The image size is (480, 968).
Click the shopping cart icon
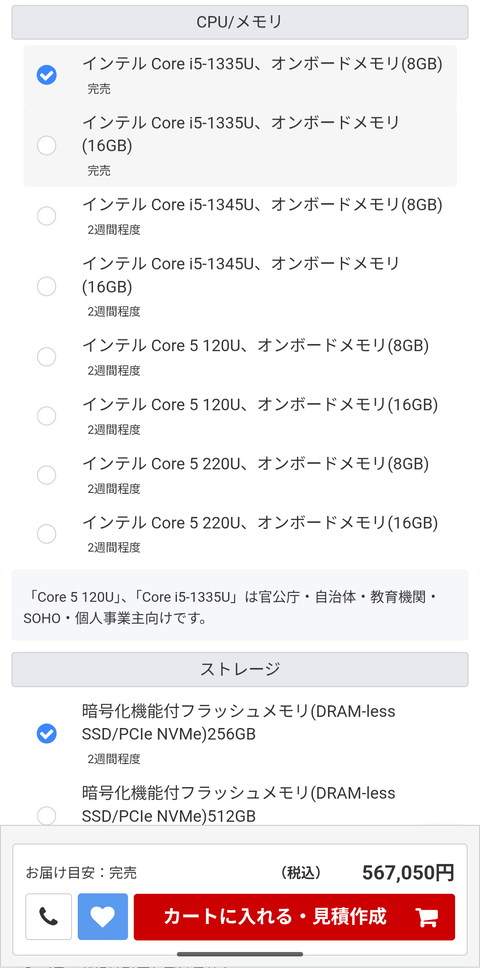point(427,917)
